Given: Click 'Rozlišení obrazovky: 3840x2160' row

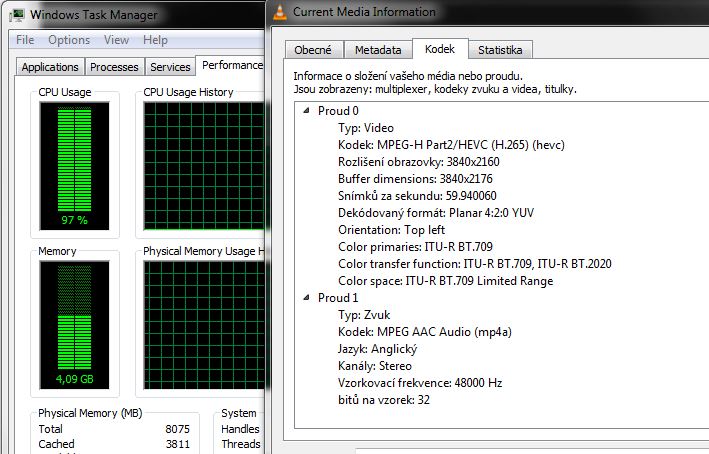Looking at the screenshot, I should click(x=419, y=162).
